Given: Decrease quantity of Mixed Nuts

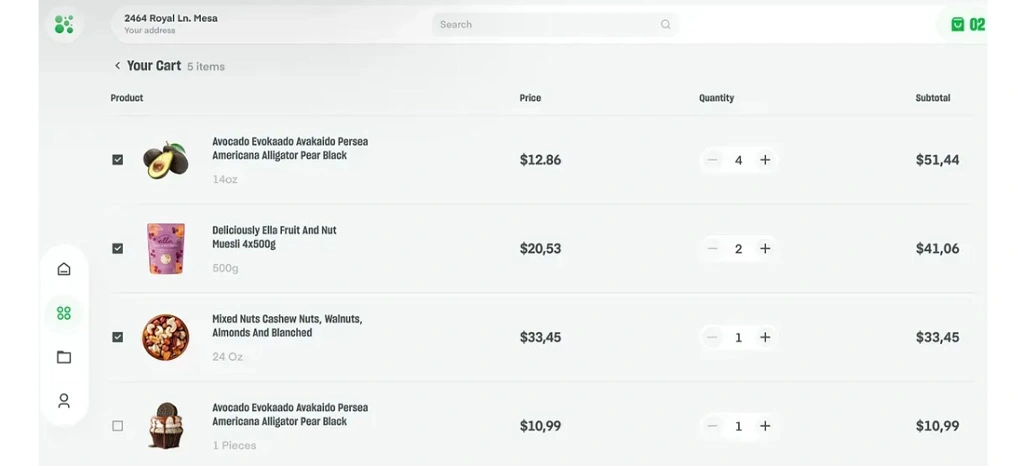Looking at the screenshot, I should coord(713,337).
